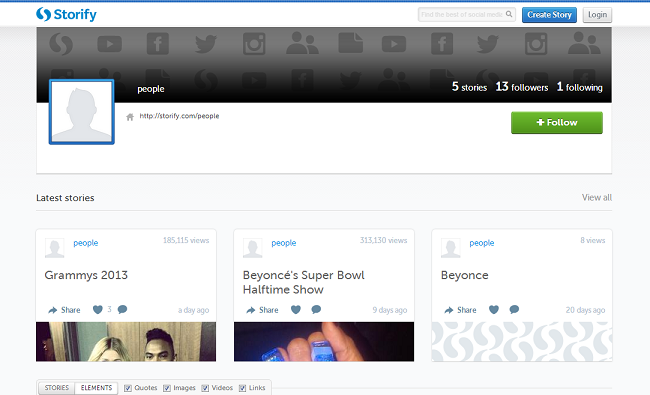Click the 313,130 views text
Screen dimensions: 650x395
click(383, 240)
